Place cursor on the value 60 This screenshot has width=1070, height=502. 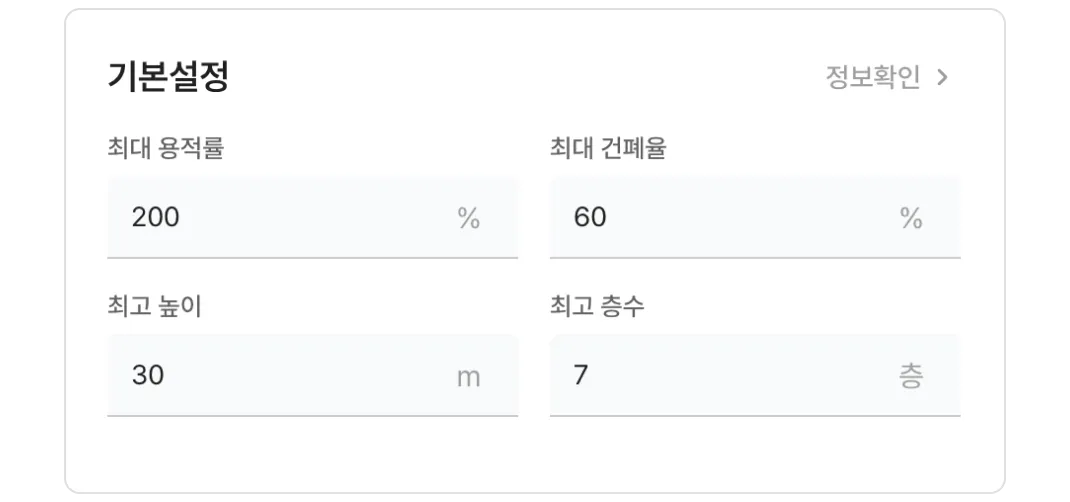[590, 217]
